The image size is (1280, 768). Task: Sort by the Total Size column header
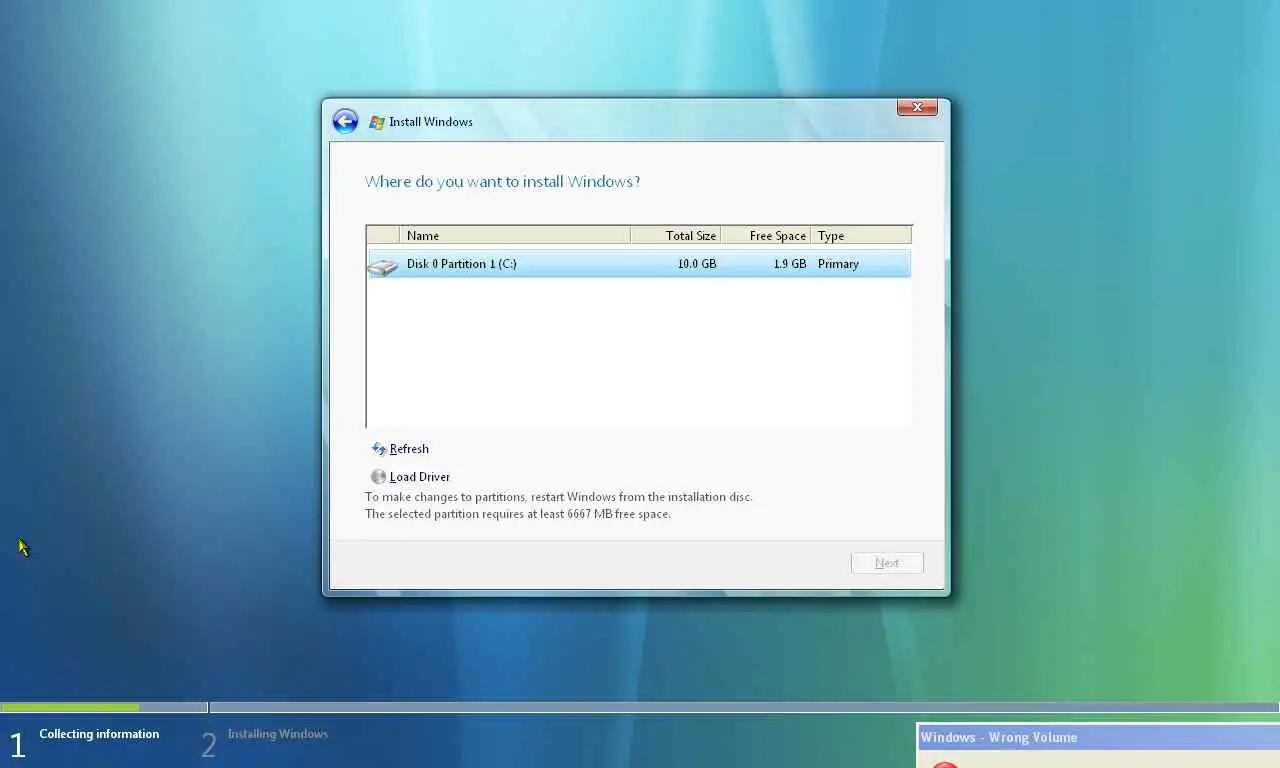(676, 235)
